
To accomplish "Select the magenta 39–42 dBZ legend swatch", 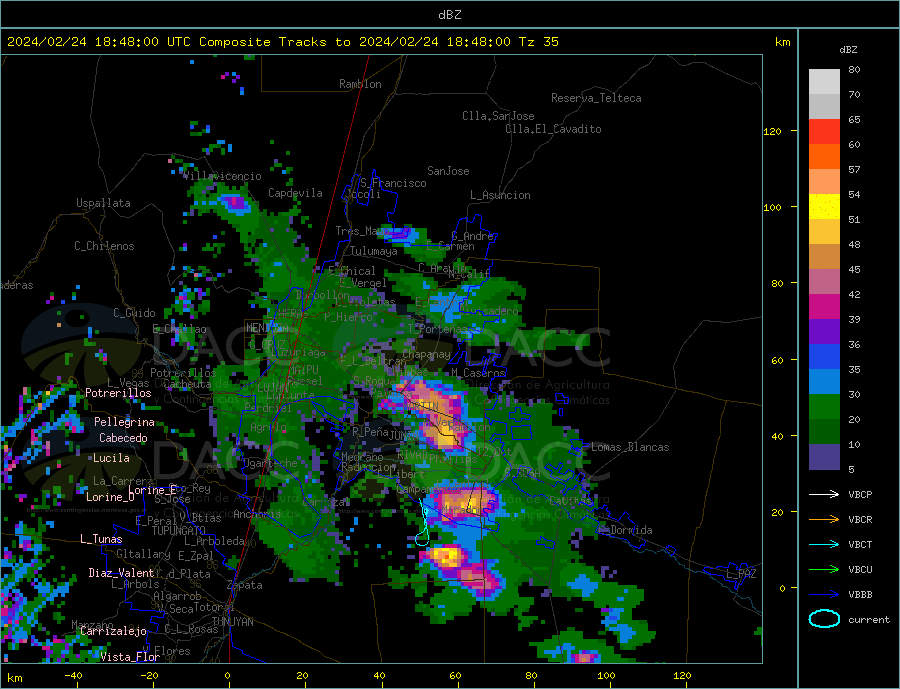I will pyautogui.click(x=824, y=307).
